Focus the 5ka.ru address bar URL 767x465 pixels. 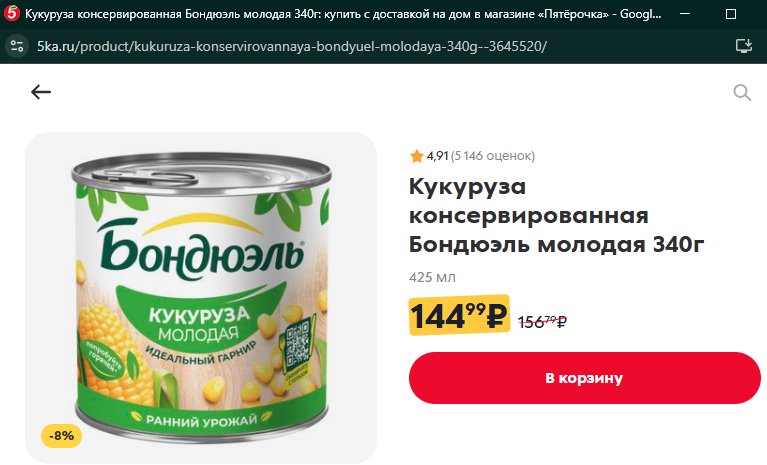(x=292, y=46)
